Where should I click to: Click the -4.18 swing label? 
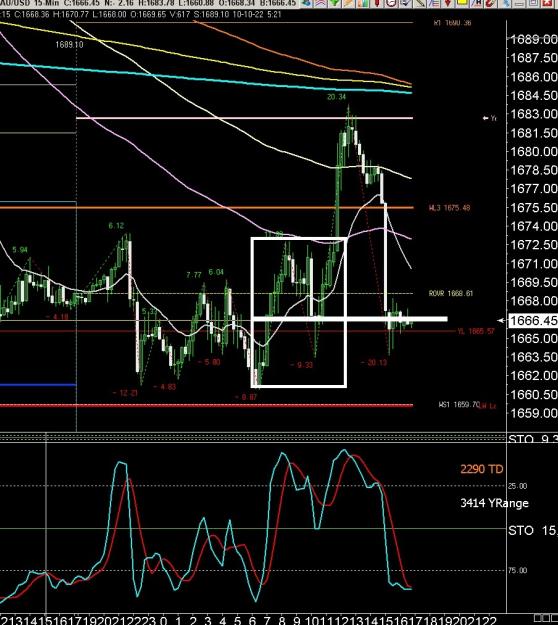(57, 317)
